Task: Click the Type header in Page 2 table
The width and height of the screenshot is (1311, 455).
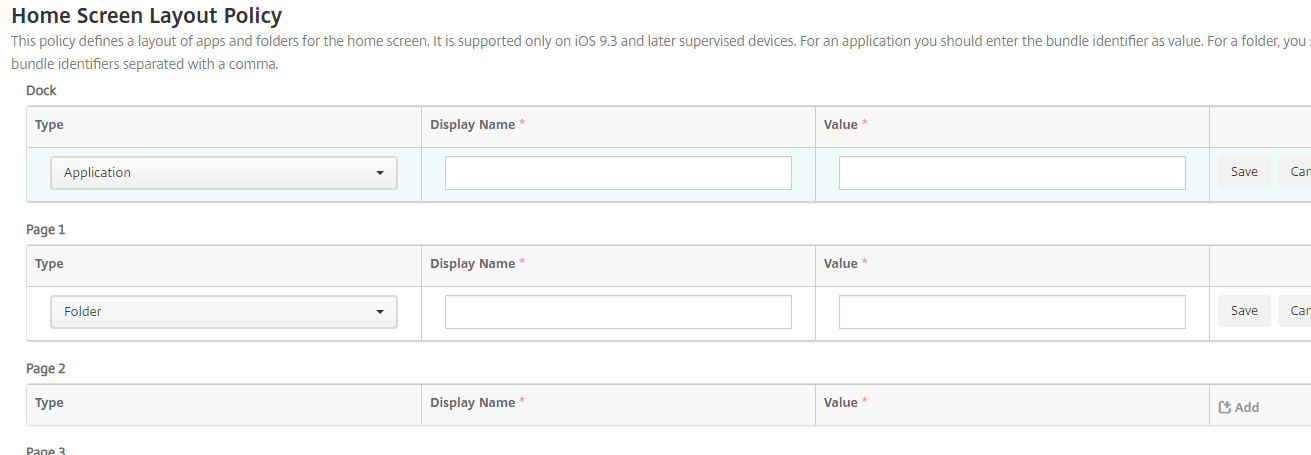Action: [49, 403]
